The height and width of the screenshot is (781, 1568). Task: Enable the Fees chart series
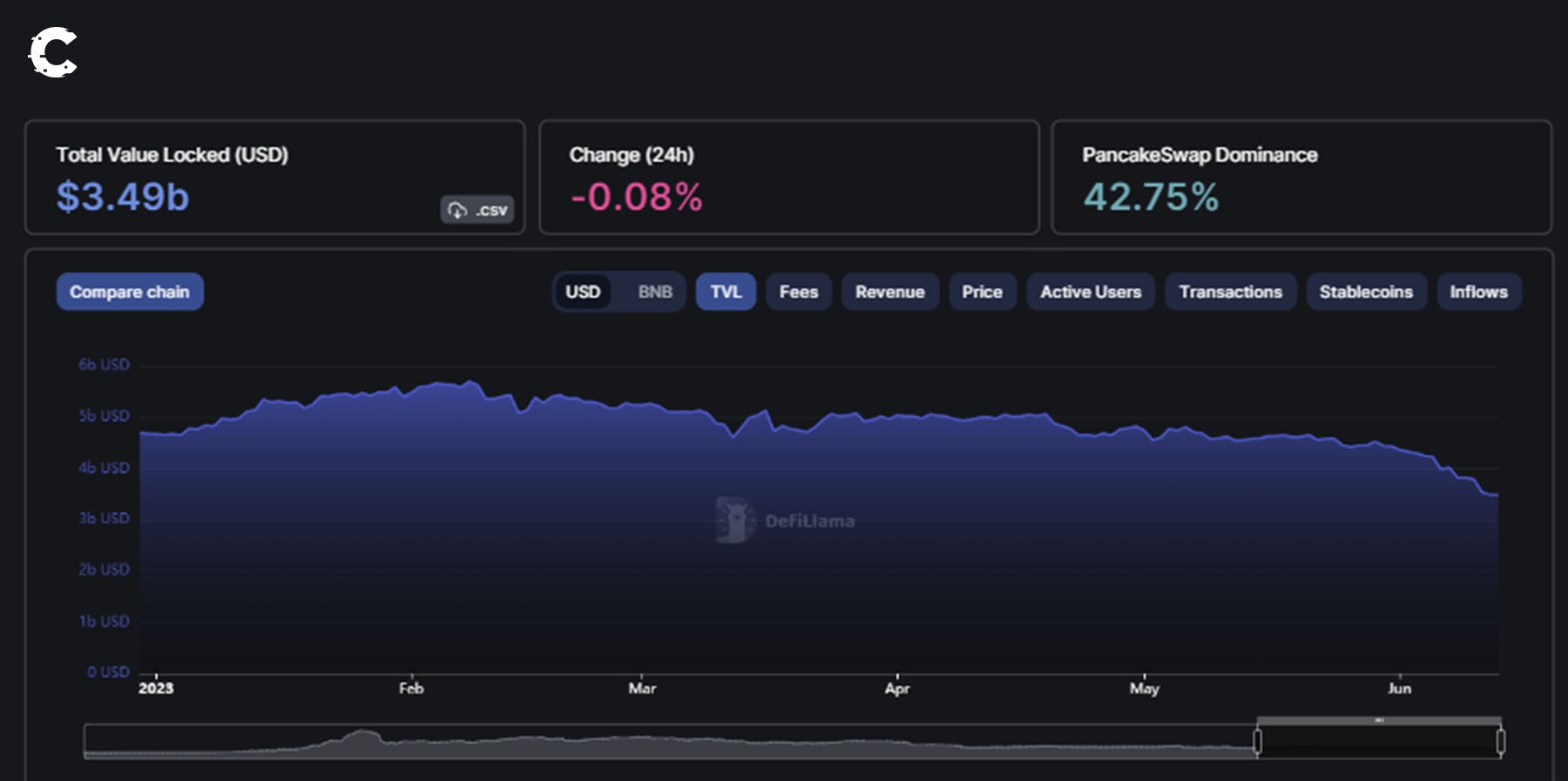(x=798, y=292)
